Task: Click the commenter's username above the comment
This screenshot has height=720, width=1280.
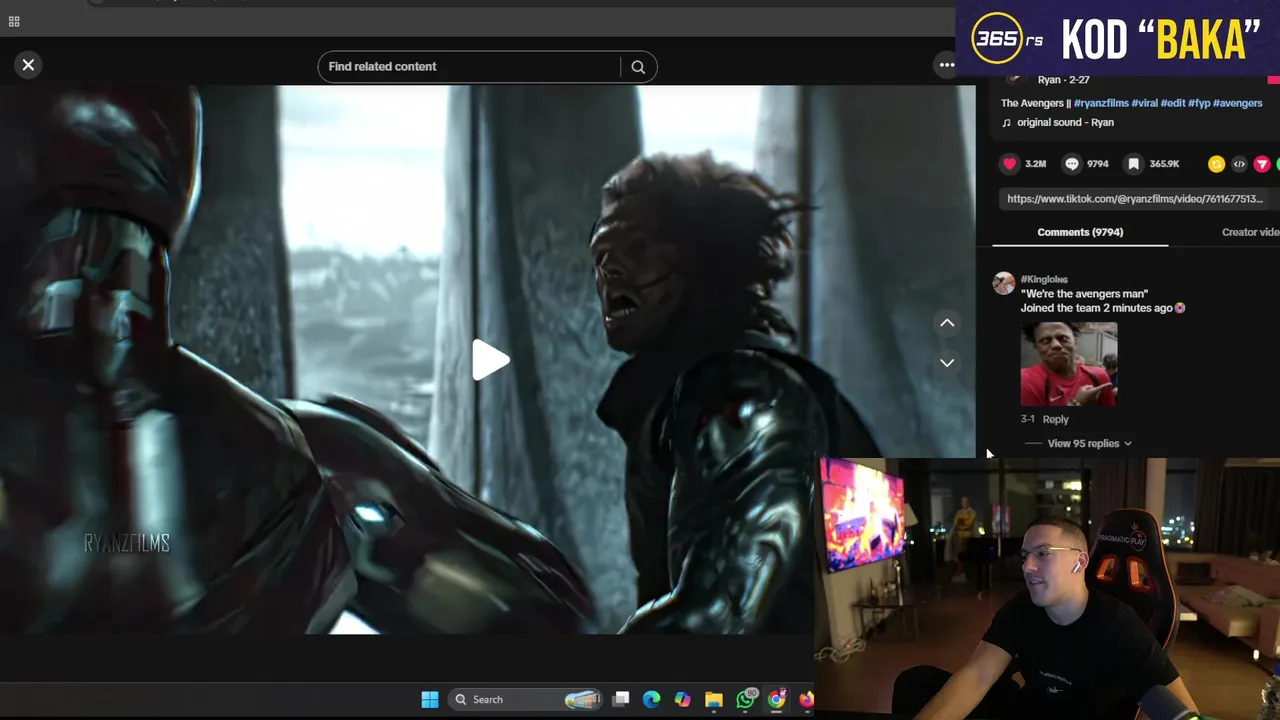Action: pos(1044,279)
